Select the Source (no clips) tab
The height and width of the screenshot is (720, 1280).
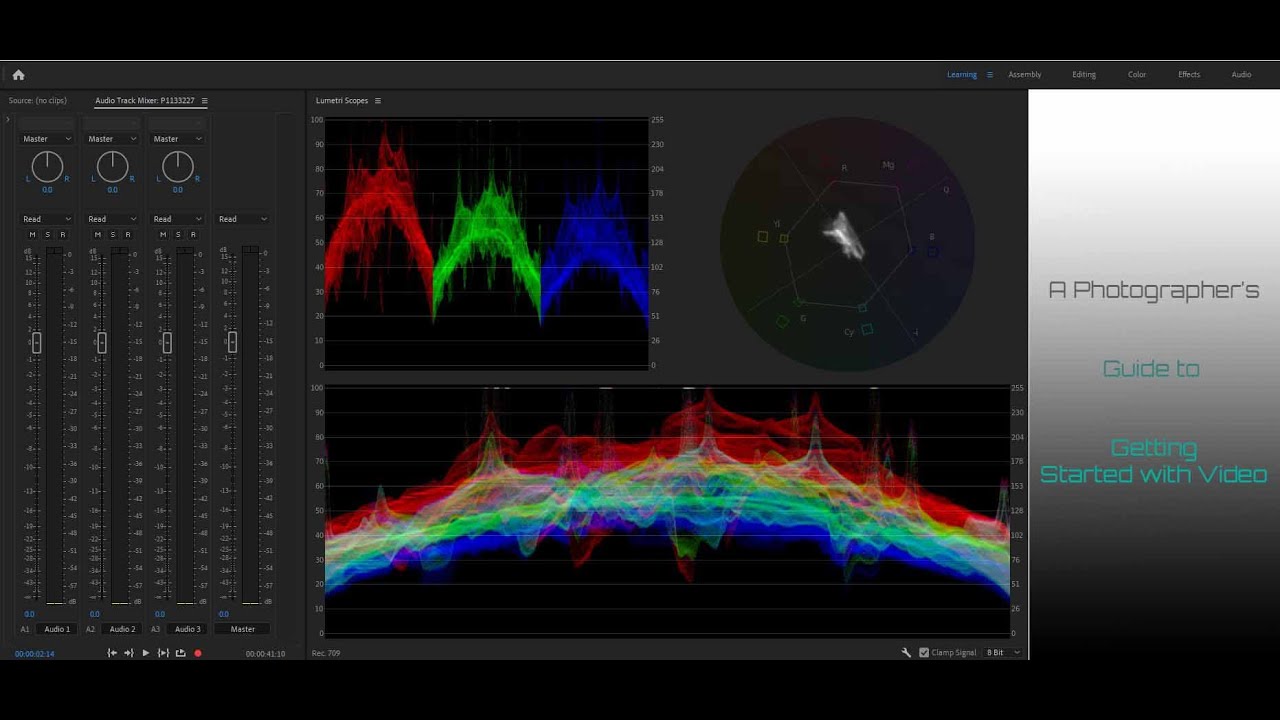coord(38,101)
